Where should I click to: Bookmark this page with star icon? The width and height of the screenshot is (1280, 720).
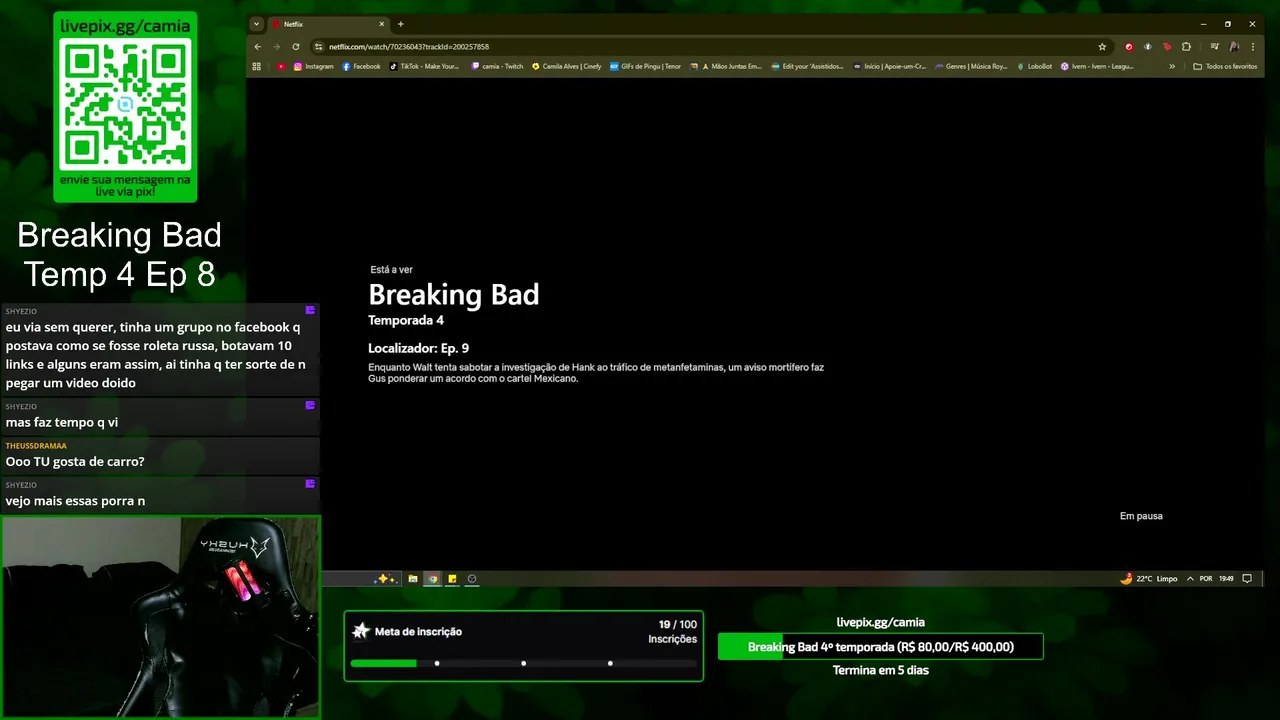click(x=1102, y=47)
